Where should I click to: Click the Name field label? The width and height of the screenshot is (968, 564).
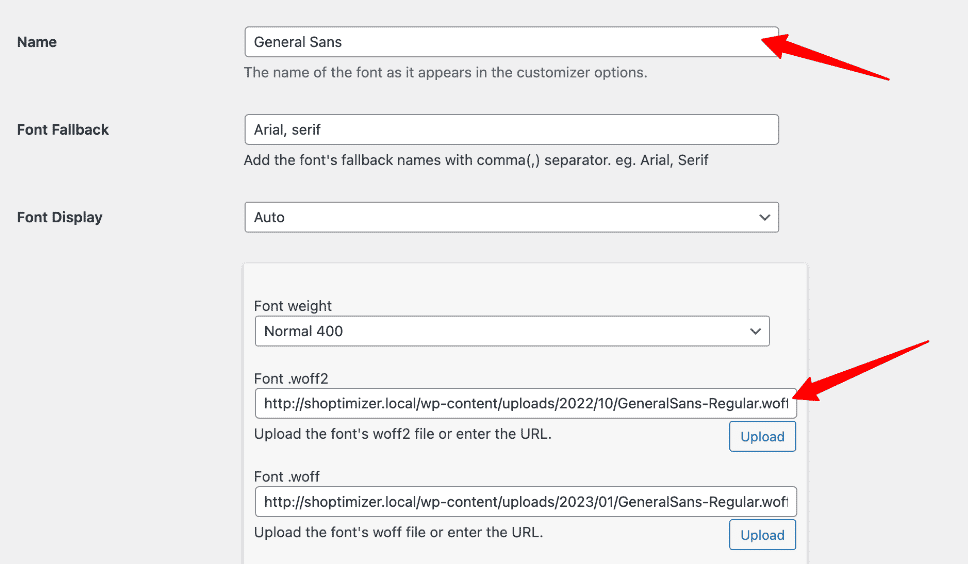pos(37,42)
